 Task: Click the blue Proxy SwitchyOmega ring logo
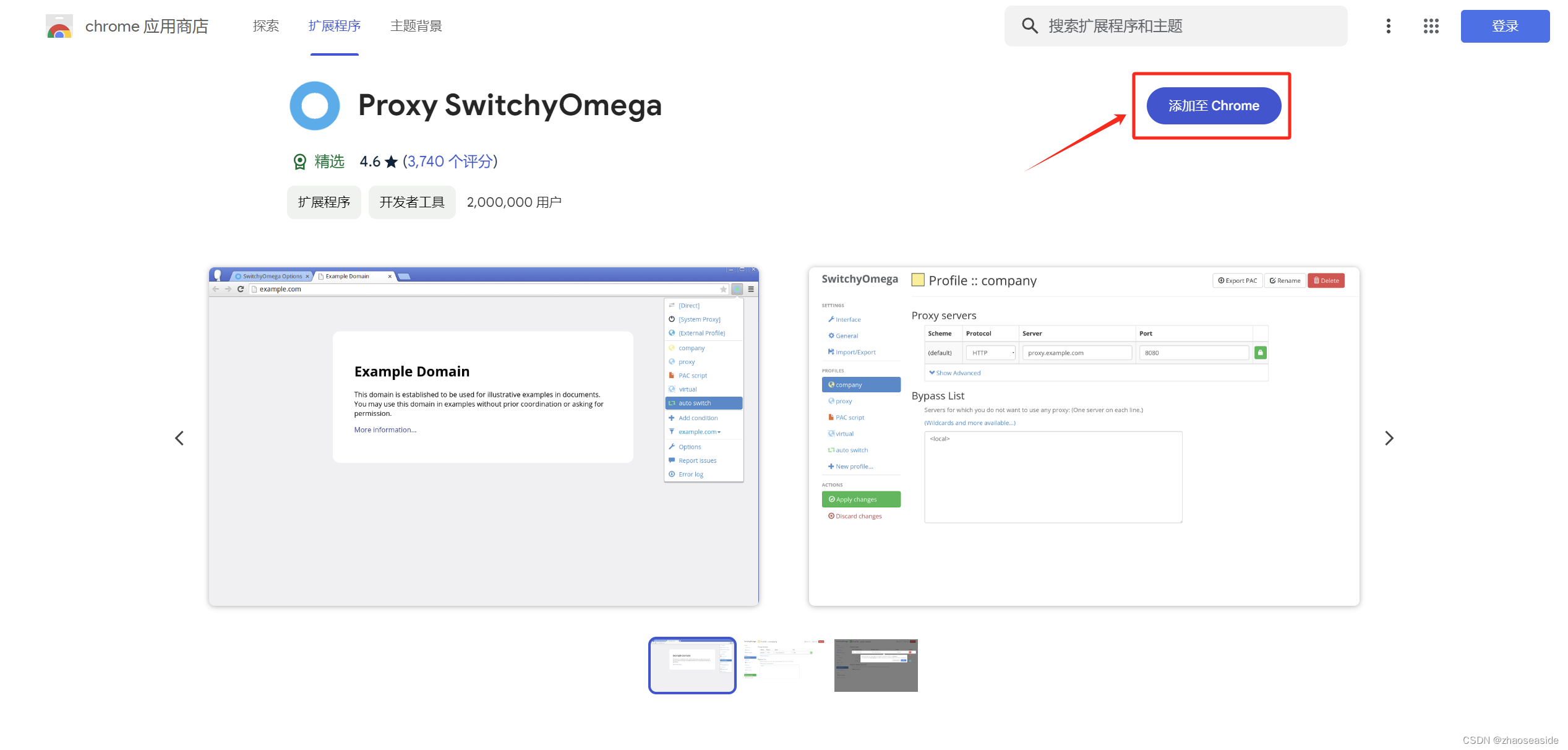pyautogui.click(x=315, y=106)
